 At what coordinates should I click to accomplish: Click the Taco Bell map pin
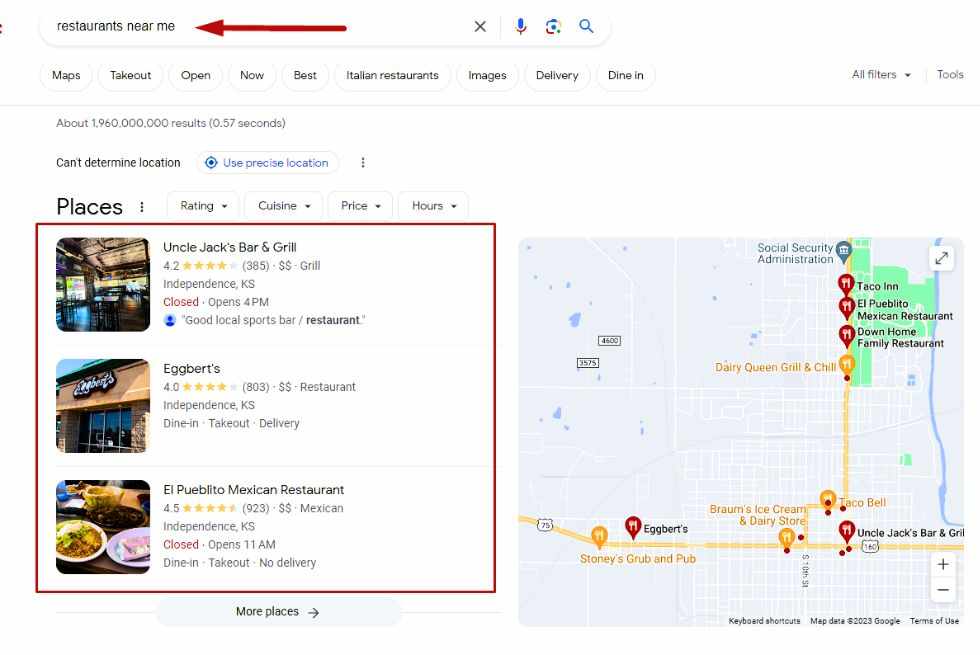[828, 499]
